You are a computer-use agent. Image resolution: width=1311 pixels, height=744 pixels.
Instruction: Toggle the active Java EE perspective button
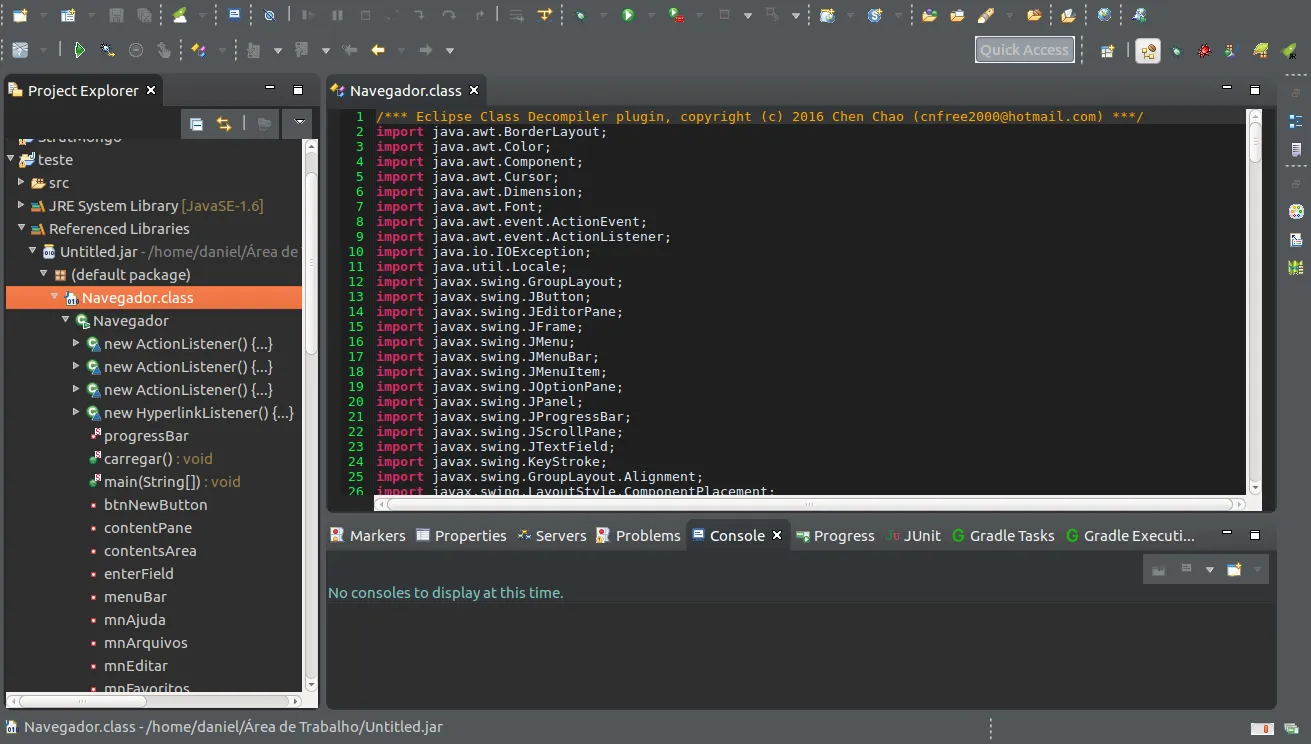pos(1147,50)
